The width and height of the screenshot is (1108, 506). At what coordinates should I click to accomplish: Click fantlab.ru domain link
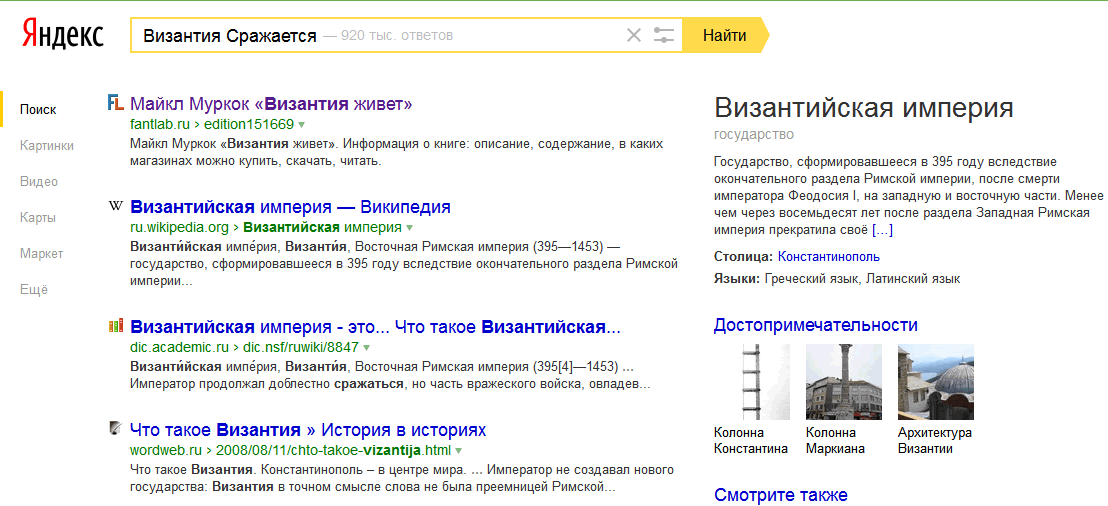coord(158,125)
